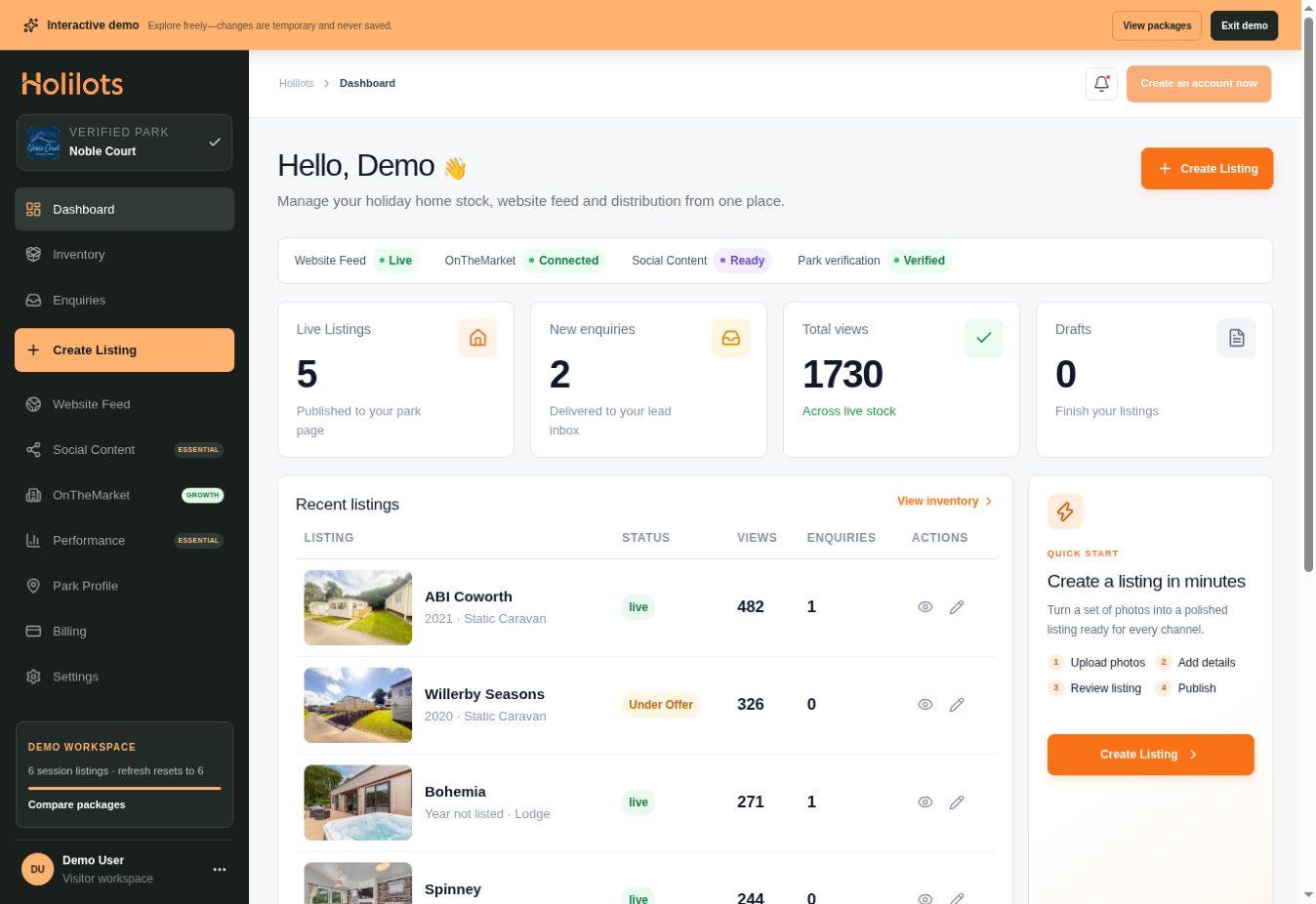View Bohemia listing via eye icon

point(925,802)
